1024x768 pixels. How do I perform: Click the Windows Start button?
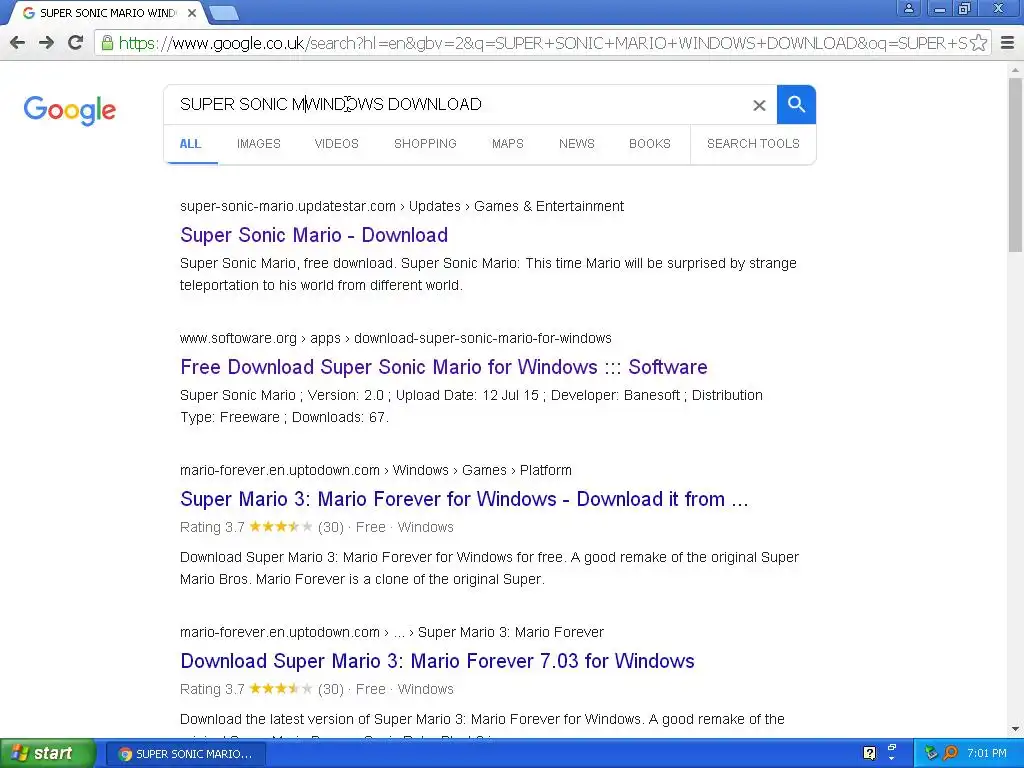47,754
